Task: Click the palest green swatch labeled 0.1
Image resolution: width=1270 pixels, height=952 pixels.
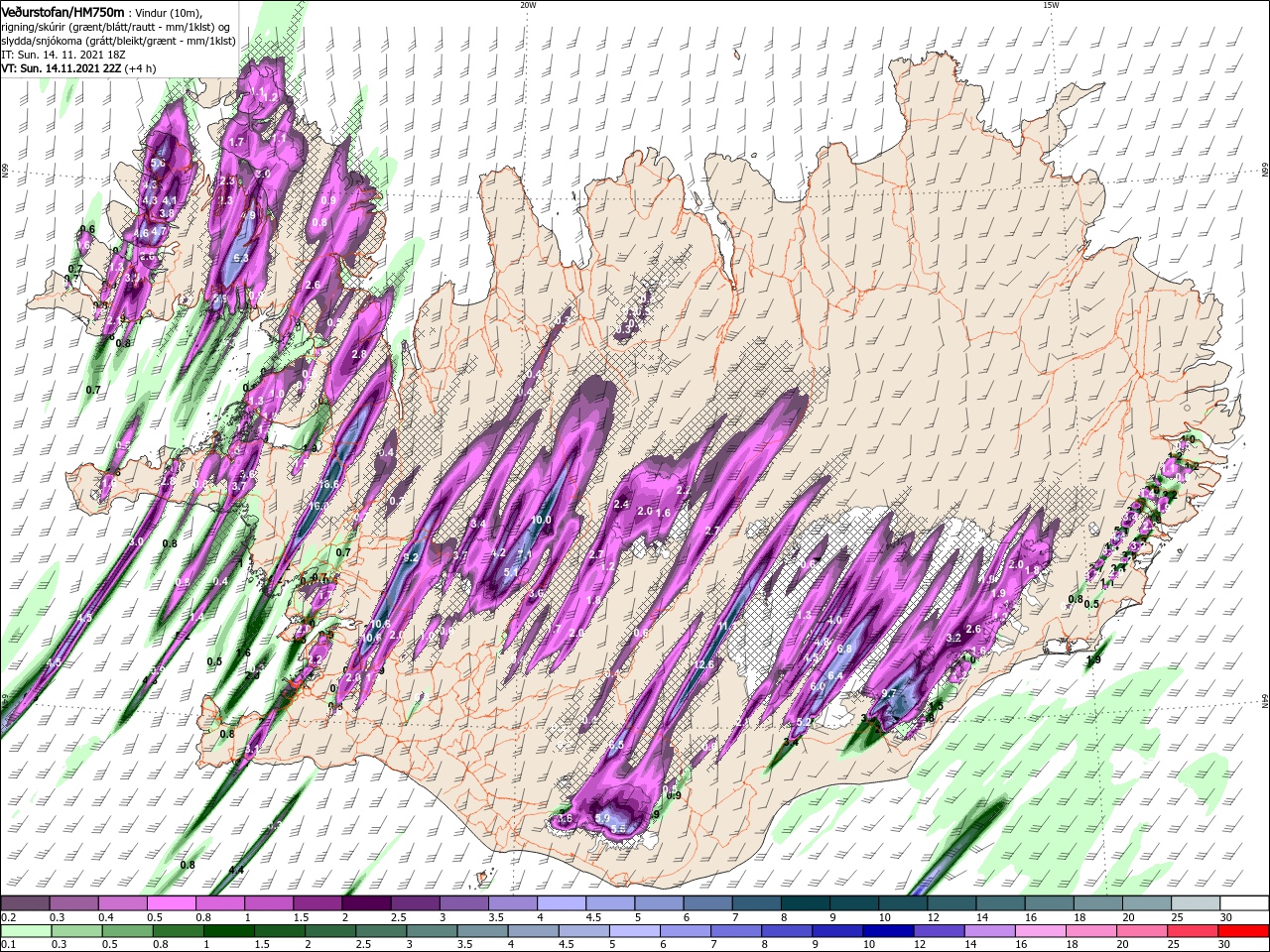Action: pyautogui.click(x=26, y=931)
